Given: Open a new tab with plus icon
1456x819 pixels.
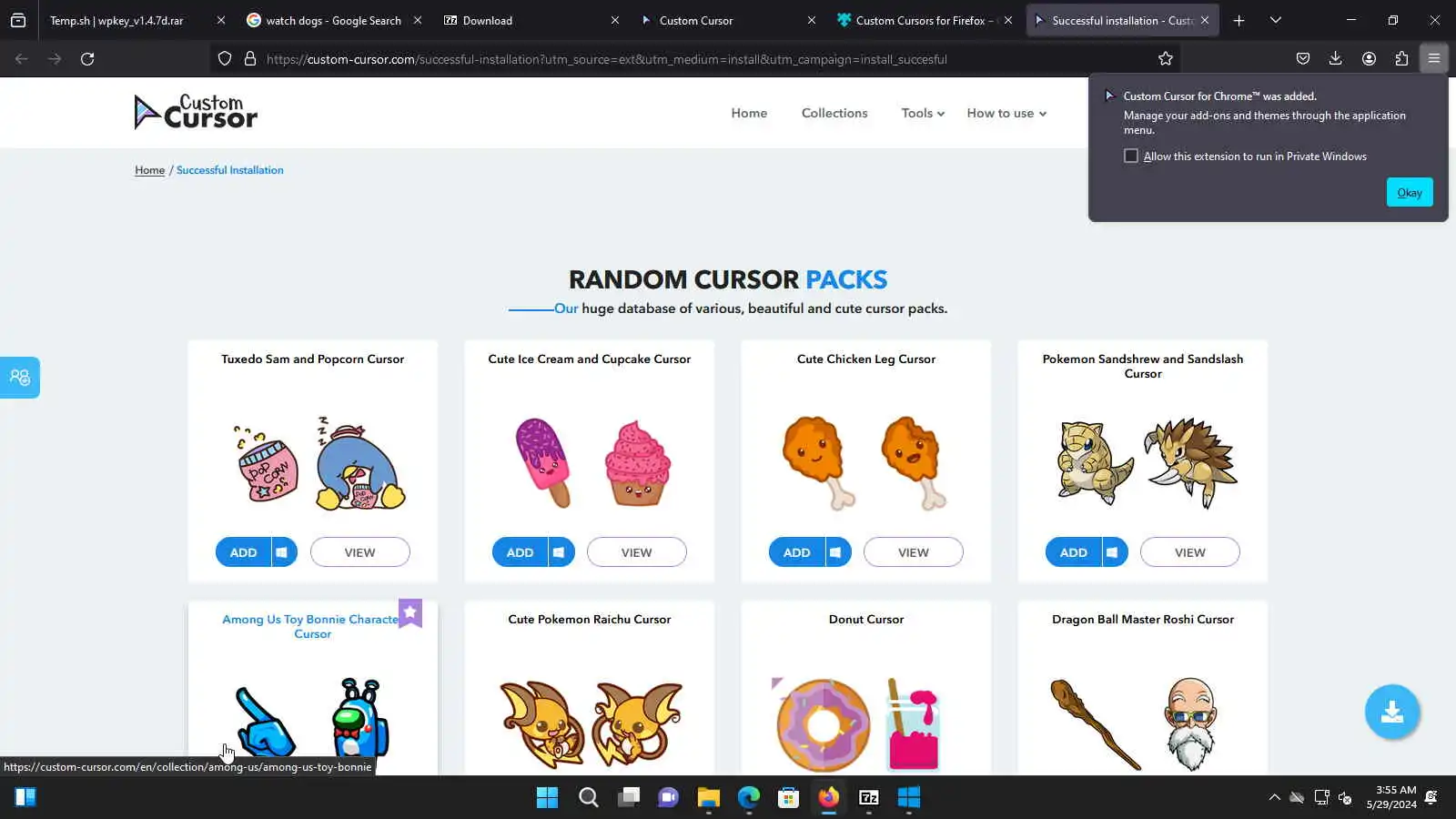Looking at the screenshot, I should pyautogui.click(x=1239, y=20).
